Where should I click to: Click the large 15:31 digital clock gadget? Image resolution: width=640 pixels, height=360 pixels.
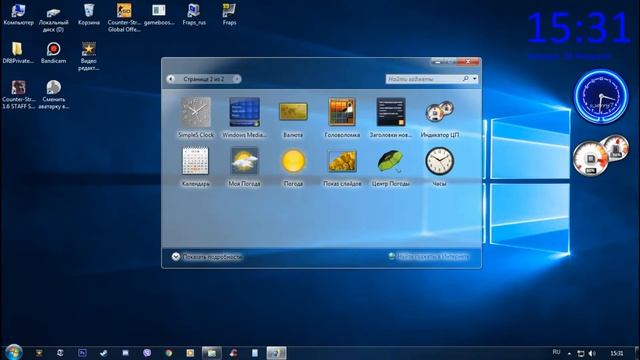click(x=579, y=28)
